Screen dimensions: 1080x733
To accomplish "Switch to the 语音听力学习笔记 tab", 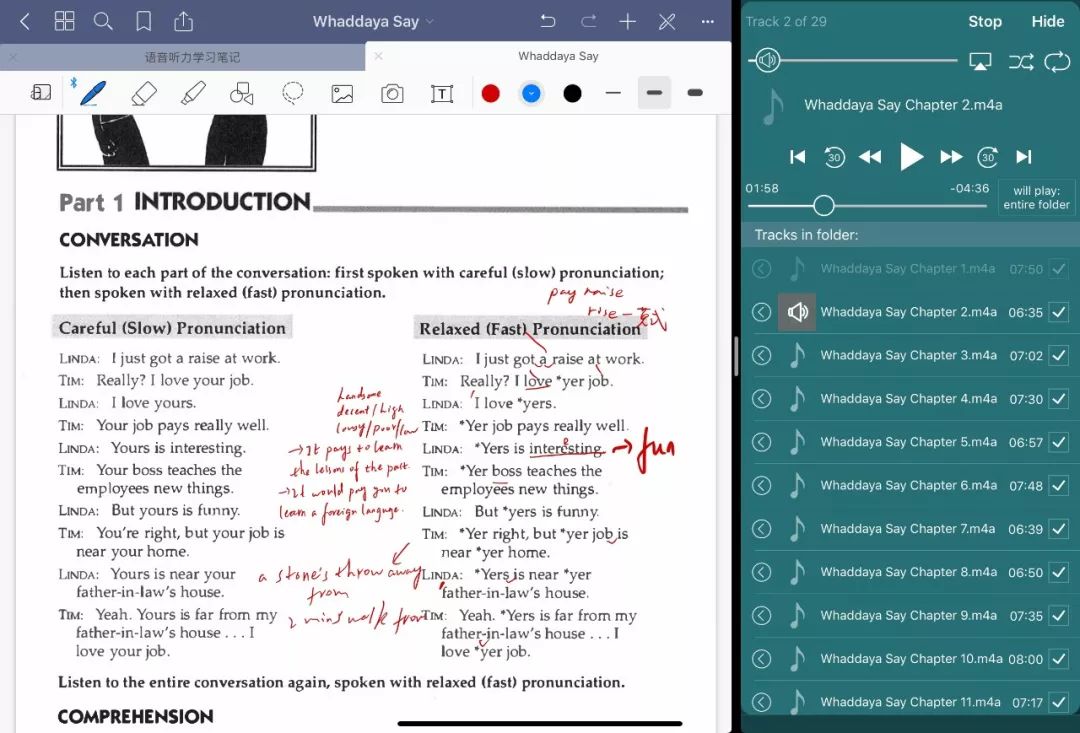I will pyautogui.click(x=192, y=57).
